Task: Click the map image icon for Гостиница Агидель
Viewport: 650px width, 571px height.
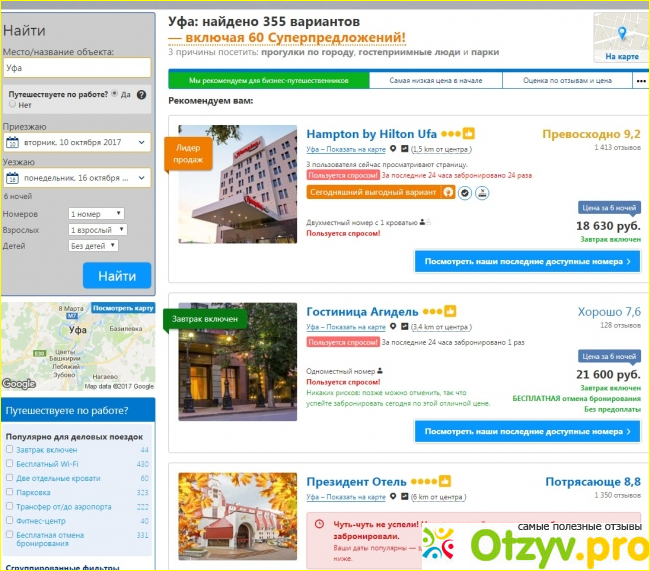Action: (x=405, y=326)
